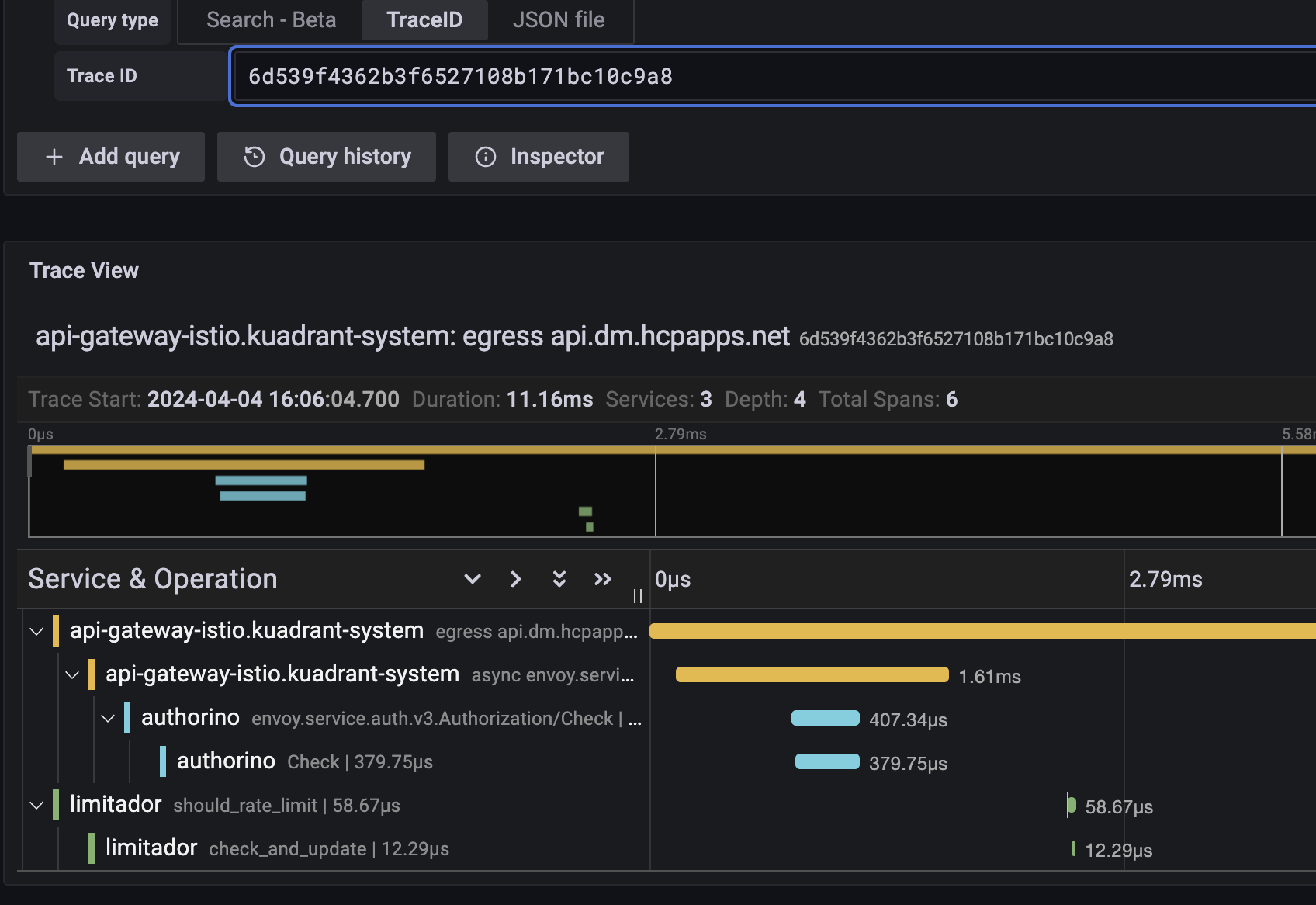Click the plus icon on Add query
The image size is (1316, 905).
54,157
